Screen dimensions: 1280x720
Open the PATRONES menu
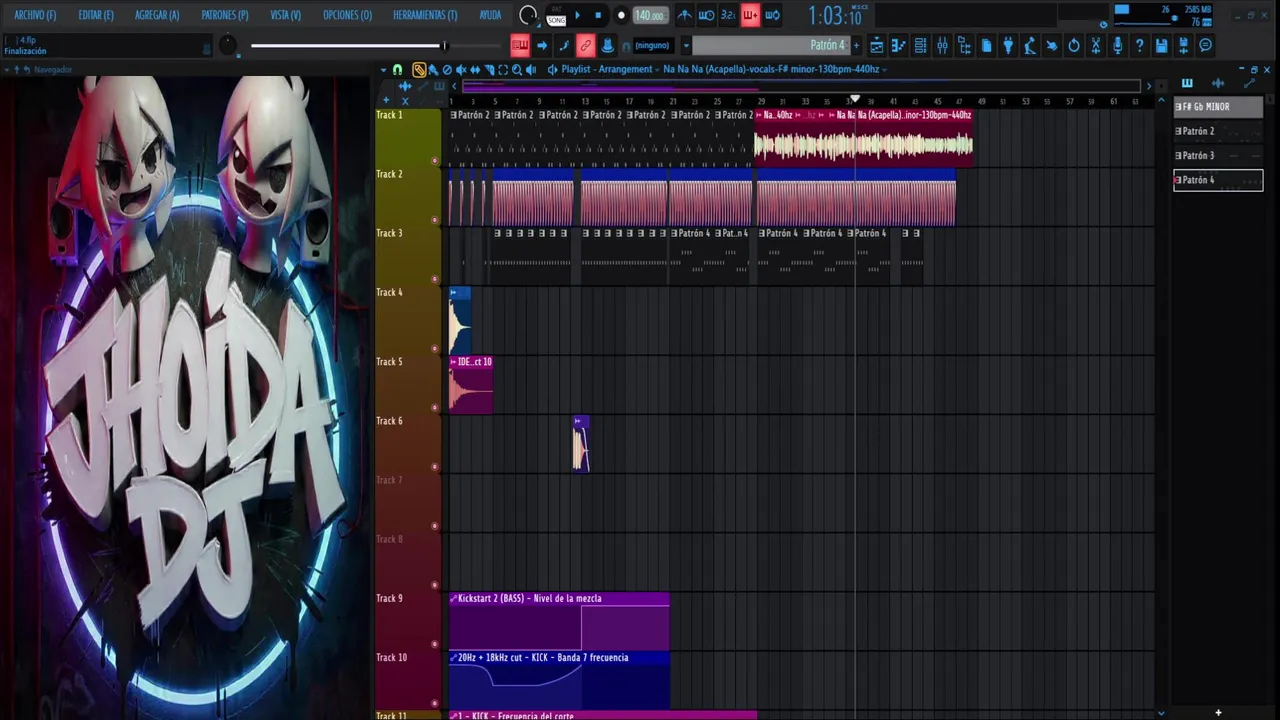click(224, 15)
